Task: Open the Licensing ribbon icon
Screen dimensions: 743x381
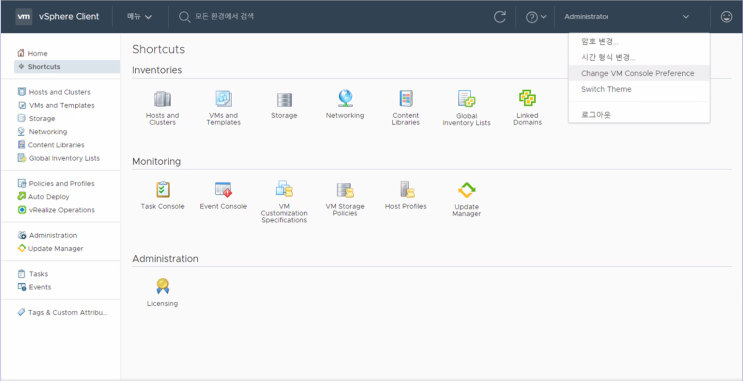Action: (x=163, y=286)
